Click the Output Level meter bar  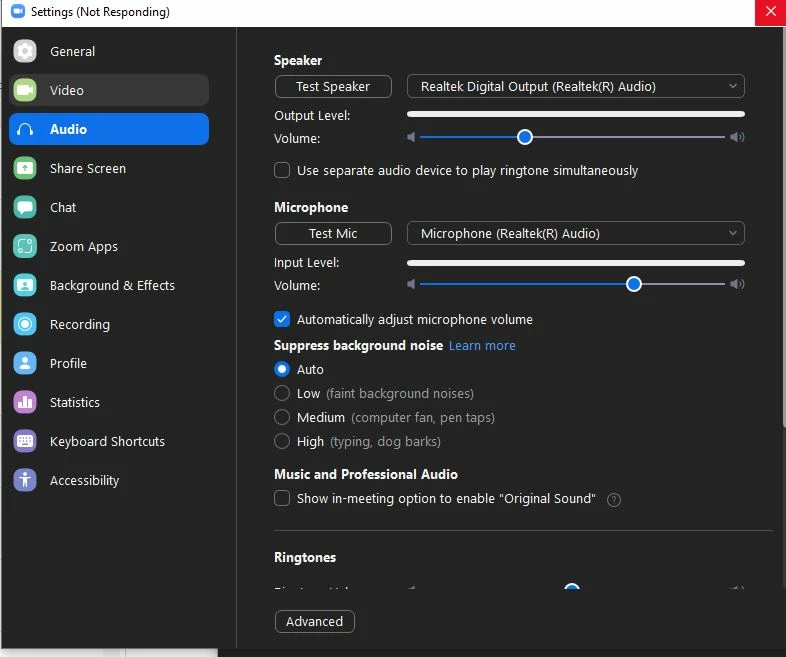(x=575, y=114)
